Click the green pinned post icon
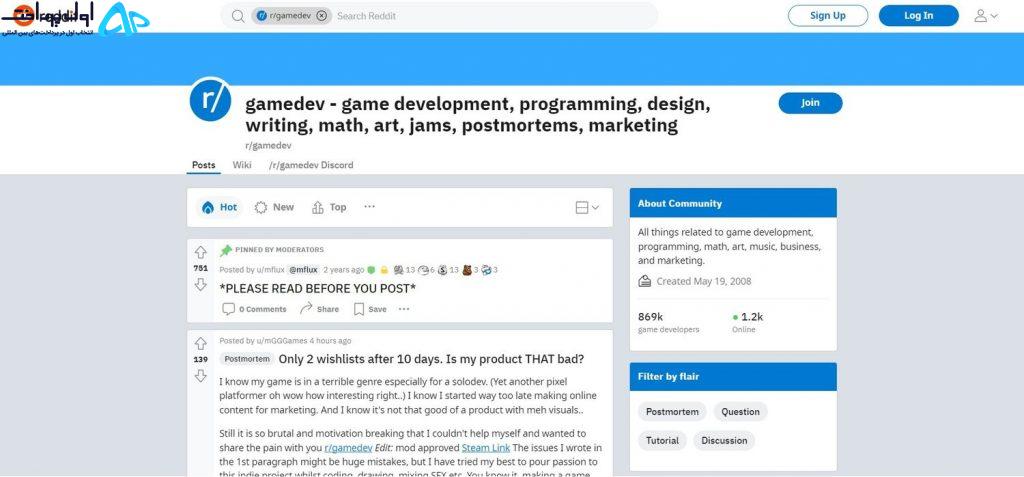The image size is (1024, 477). click(x=226, y=250)
